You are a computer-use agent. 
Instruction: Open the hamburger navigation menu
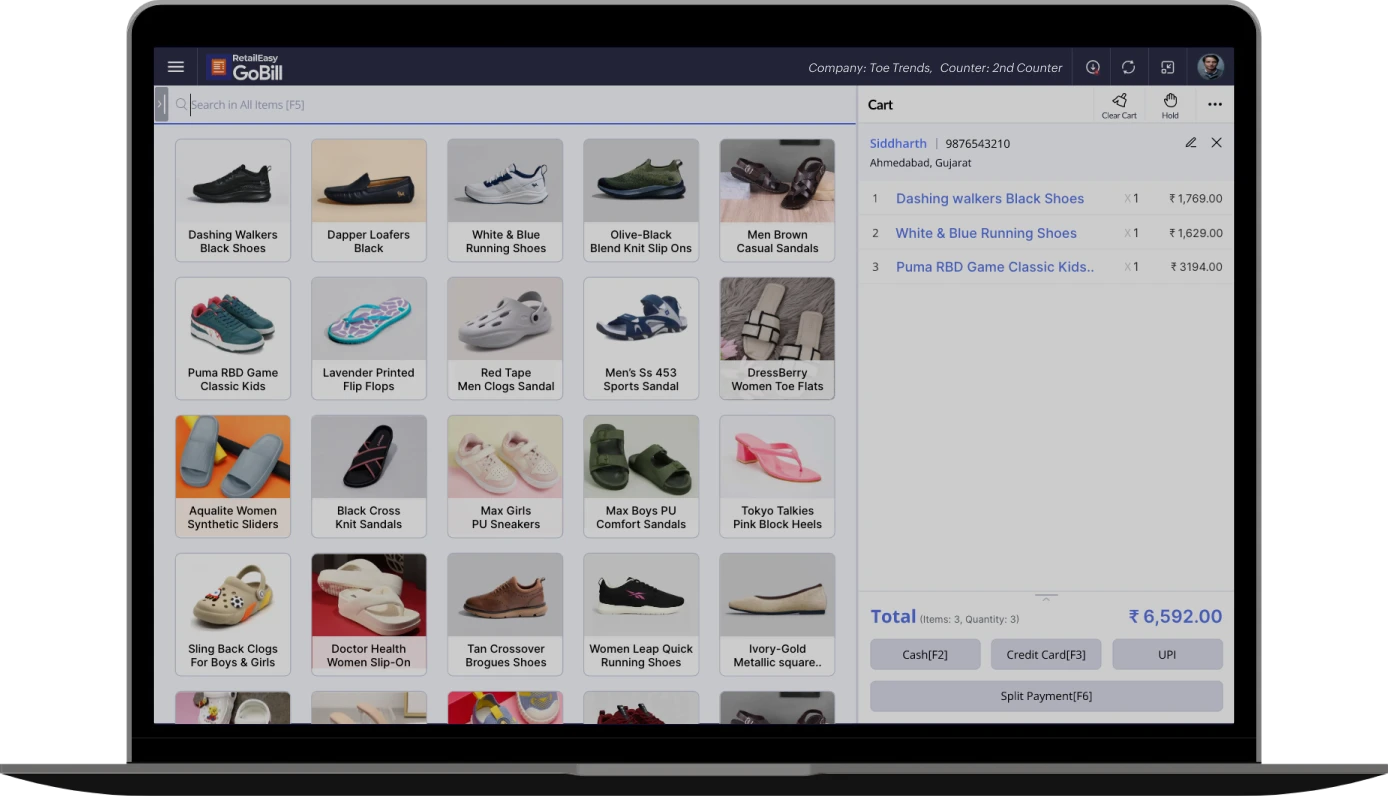click(176, 66)
